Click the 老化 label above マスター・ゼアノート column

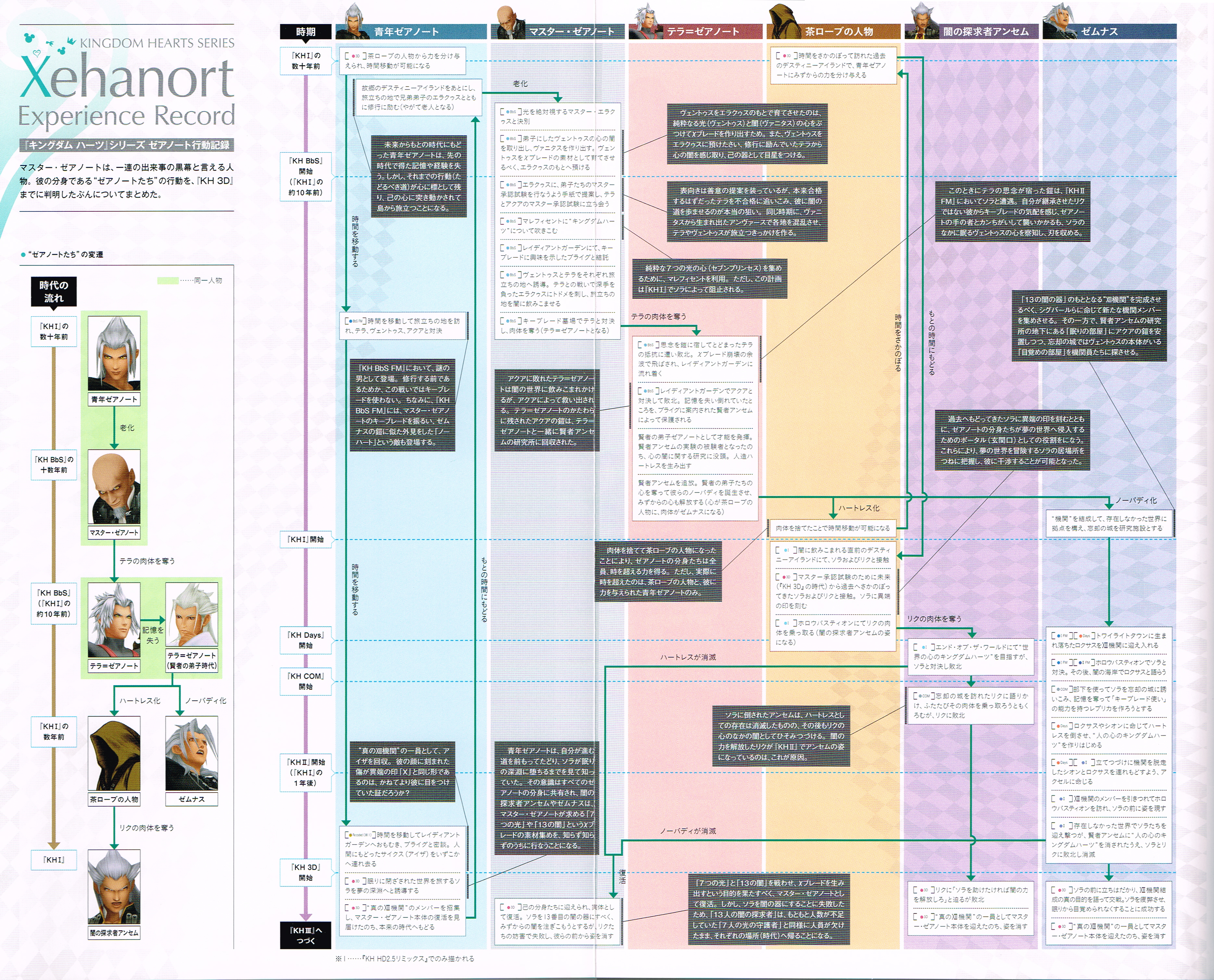coord(520,84)
